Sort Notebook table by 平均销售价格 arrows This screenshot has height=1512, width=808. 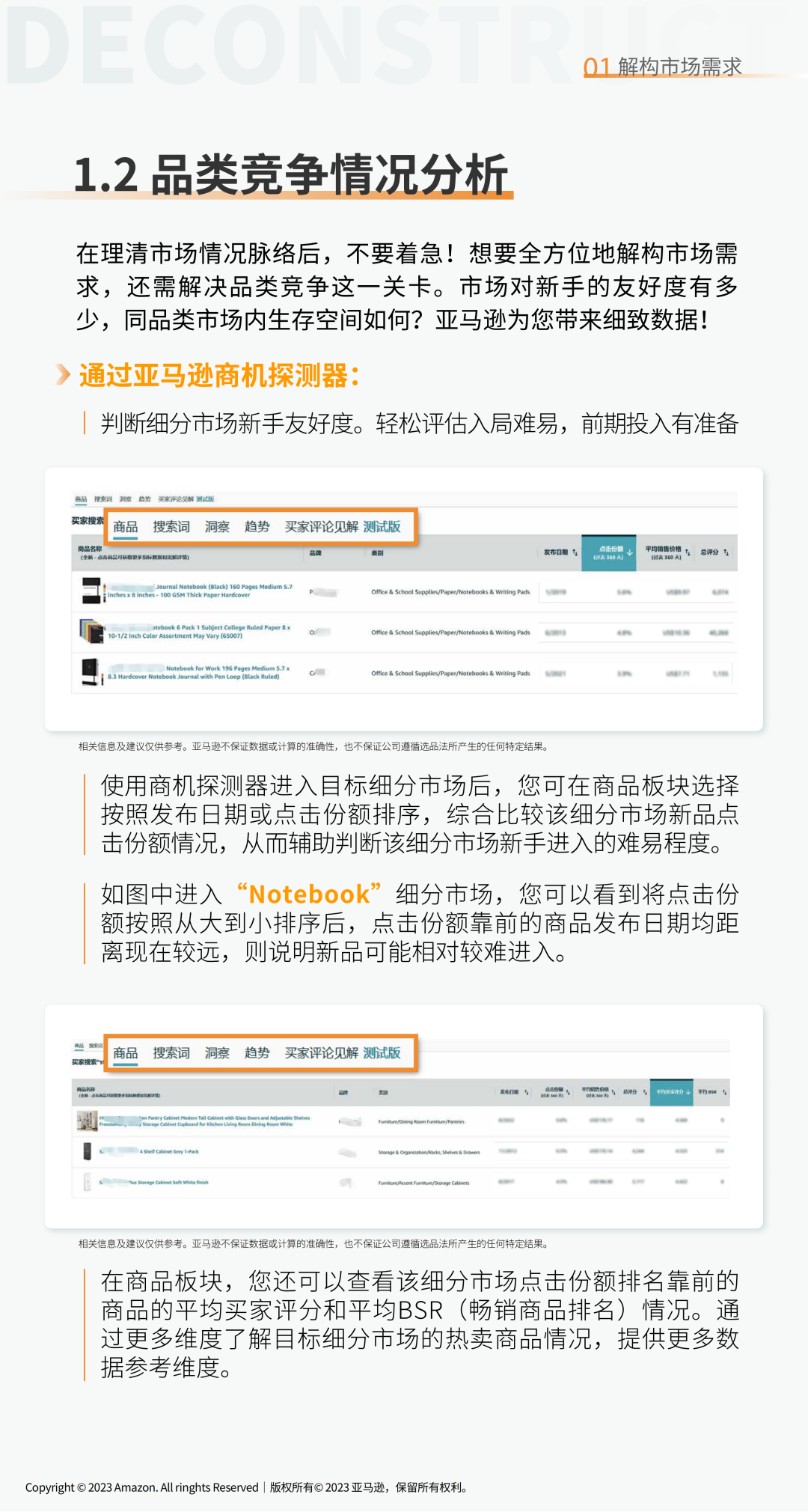point(688,553)
